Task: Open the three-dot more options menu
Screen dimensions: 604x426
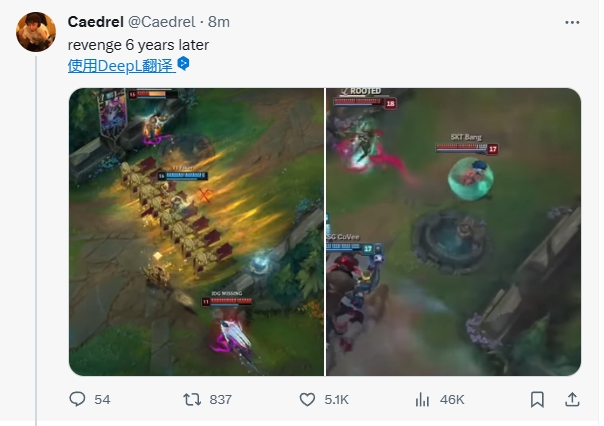Action: coord(572,22)
